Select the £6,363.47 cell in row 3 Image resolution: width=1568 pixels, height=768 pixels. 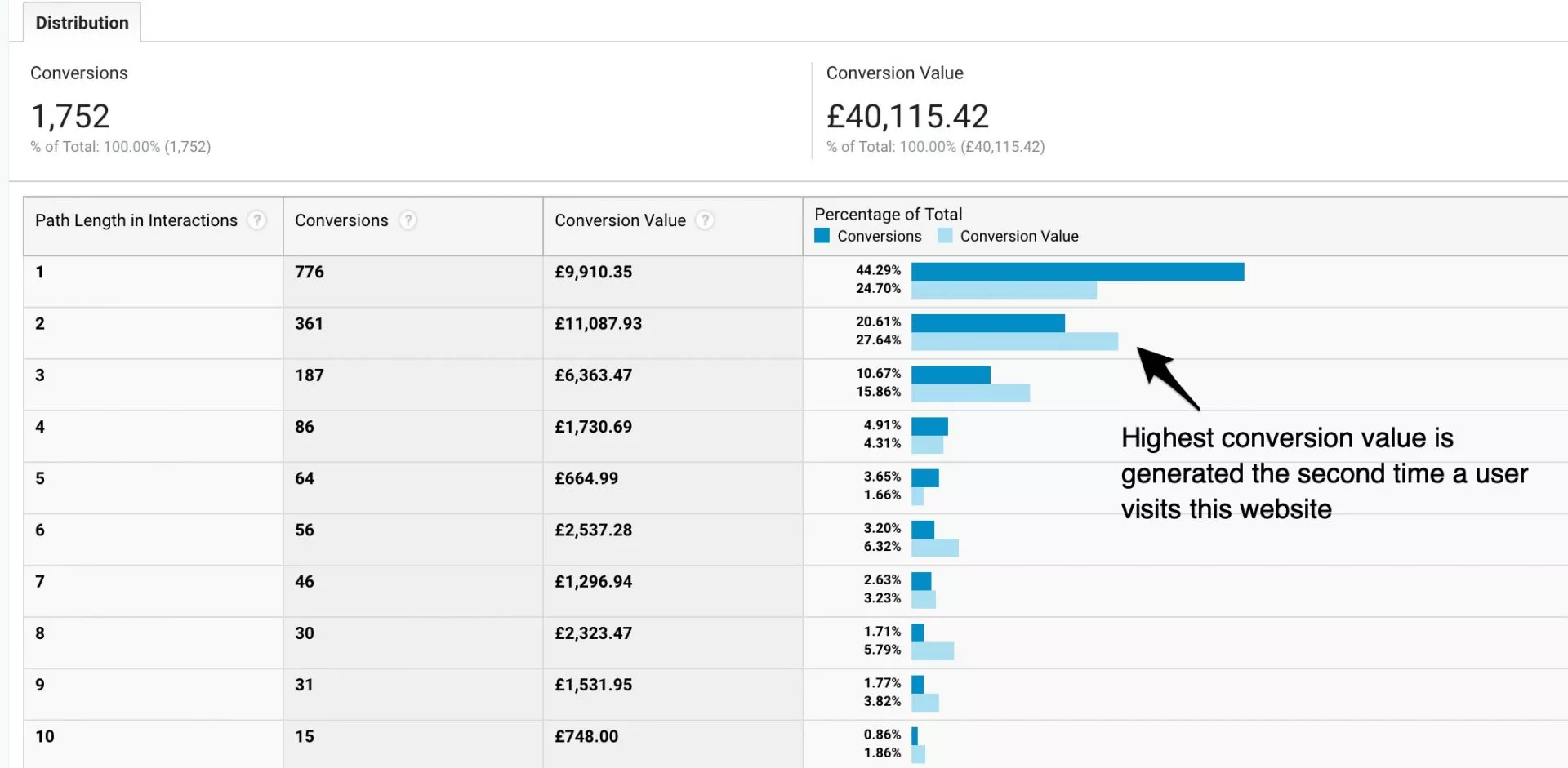point(593,375)
